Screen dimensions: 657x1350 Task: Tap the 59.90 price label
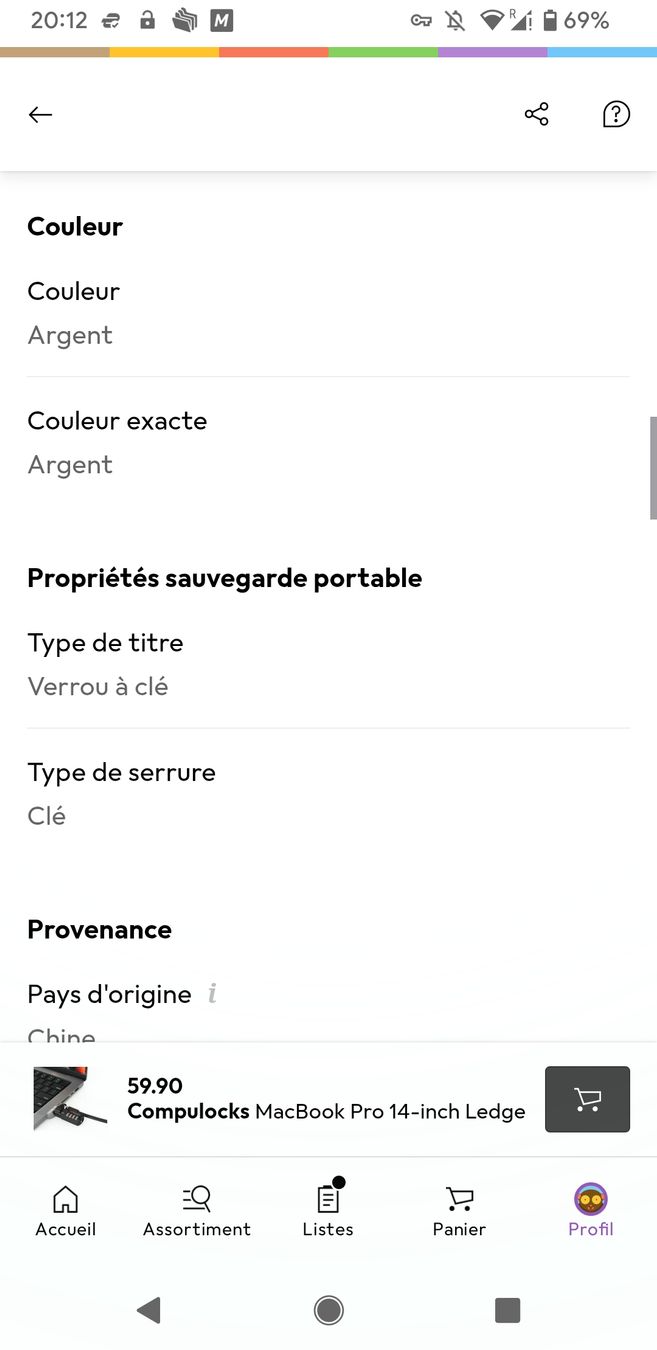[155, 1086]
